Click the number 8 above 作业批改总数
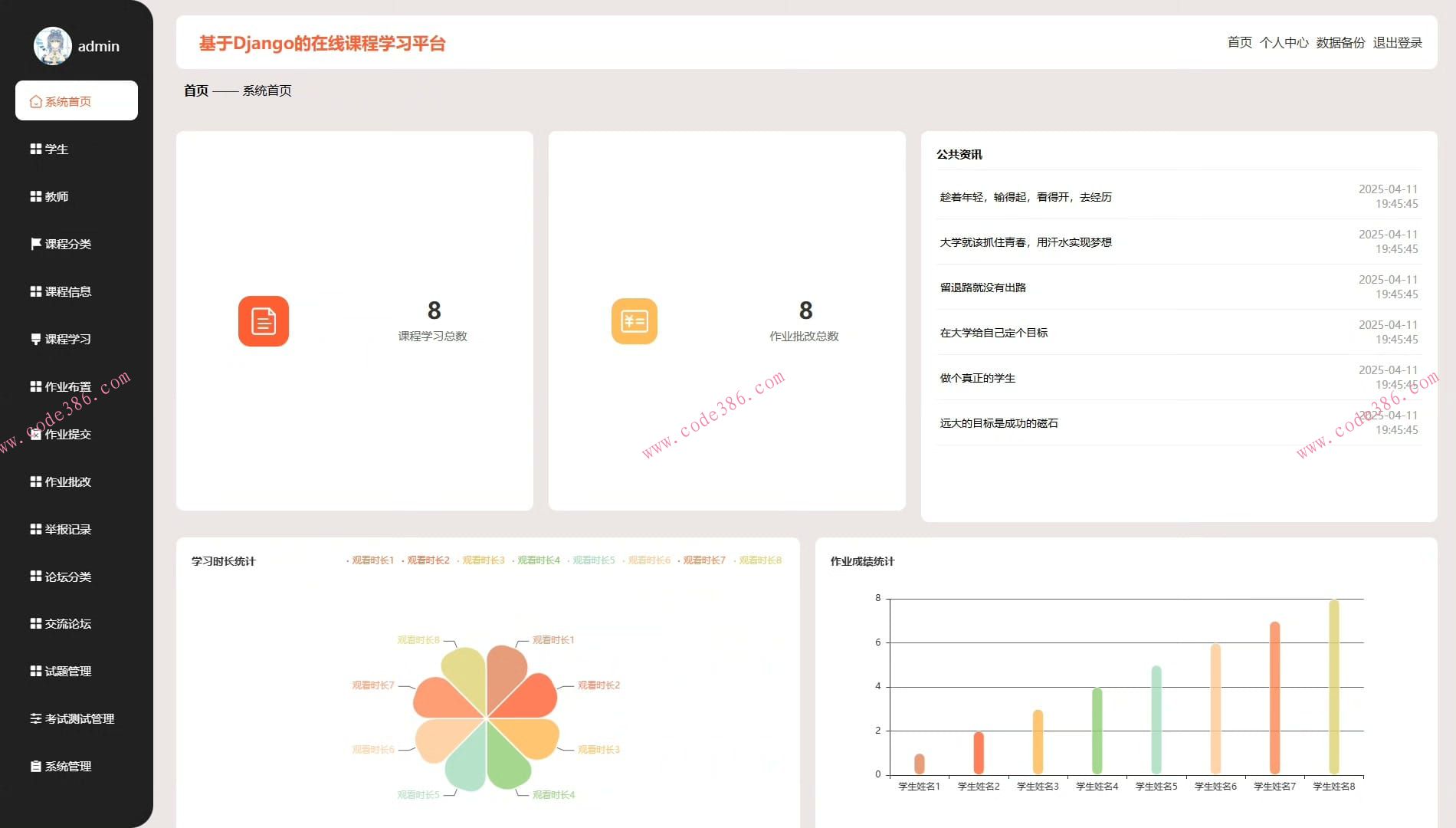The width and height of the screenshot is (1456, 828). coord(806,310)
